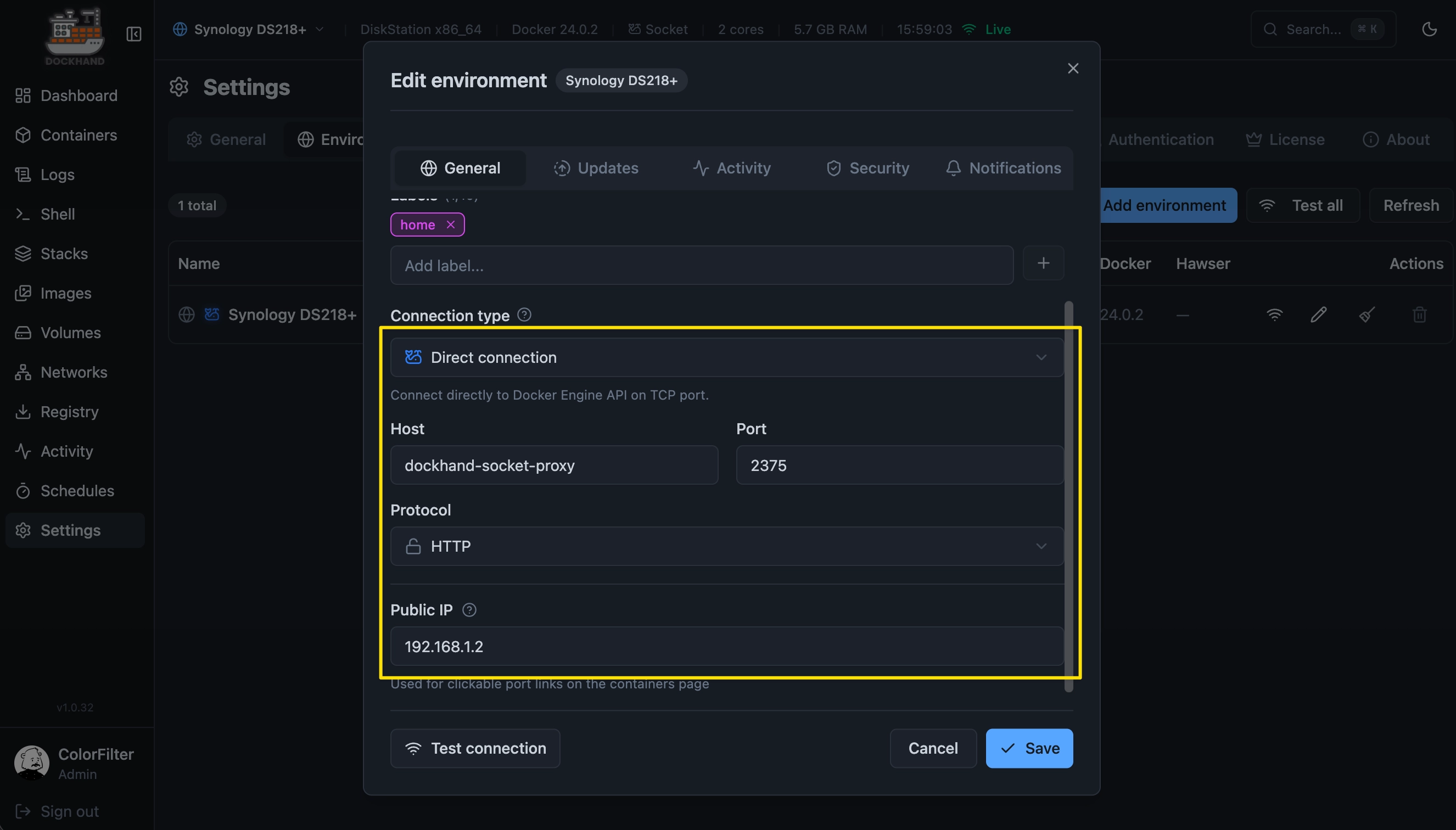Click the Socket connection indicator in header

658,29
